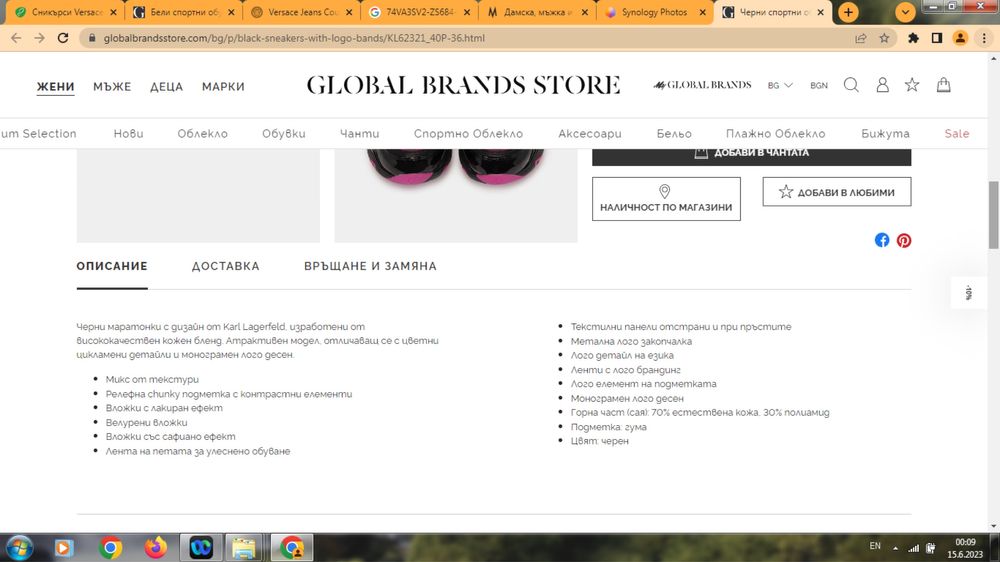Open the Бижута category
The height and width of the screenshot is (562, 1000).
pyautogui.click(x=885, y=133)
